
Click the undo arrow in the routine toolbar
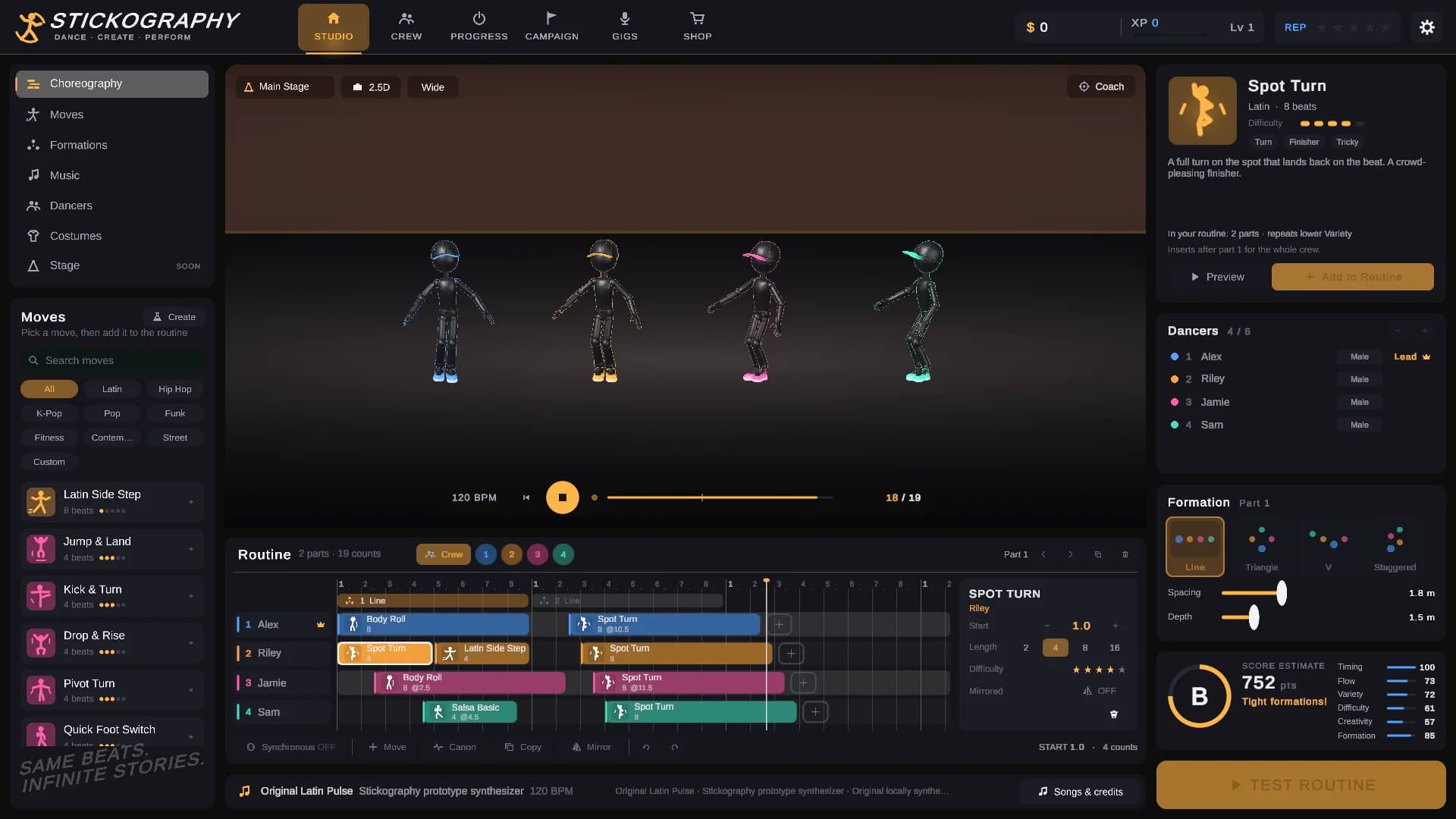coord(646,747)
